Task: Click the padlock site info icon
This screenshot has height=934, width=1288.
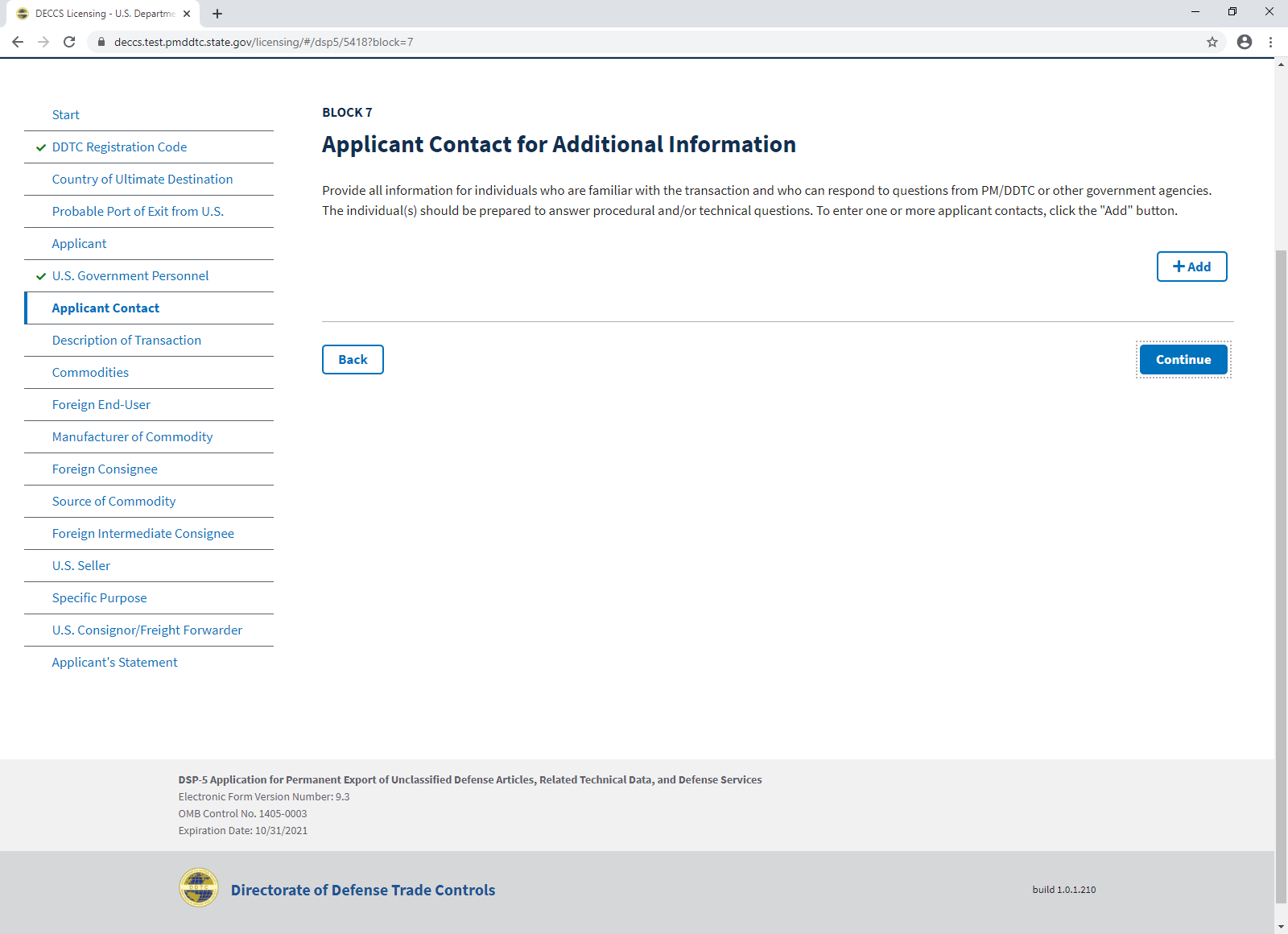Action: pyautogui.click(x=101, y=42)
